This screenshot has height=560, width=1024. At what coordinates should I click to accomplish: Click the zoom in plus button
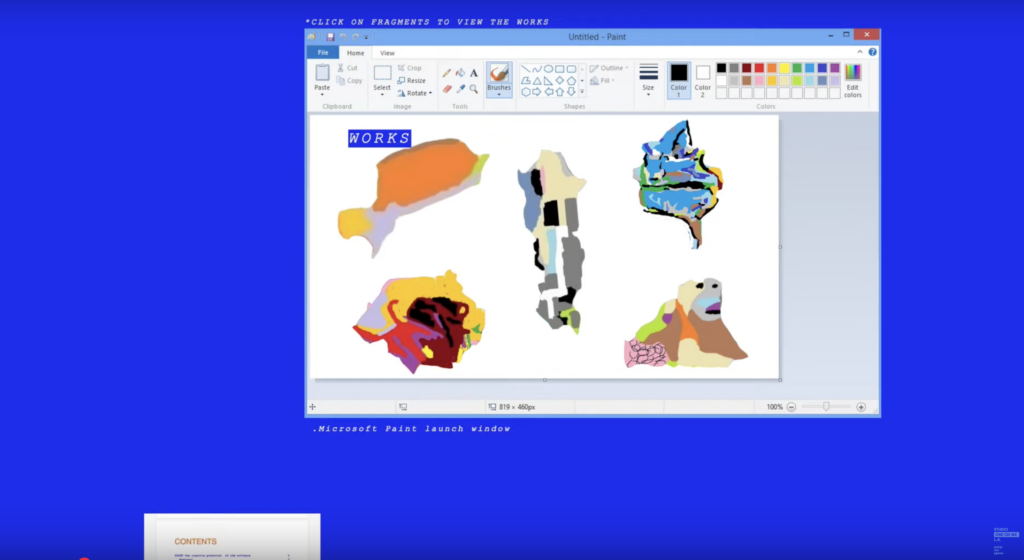[x=861, y=407]
